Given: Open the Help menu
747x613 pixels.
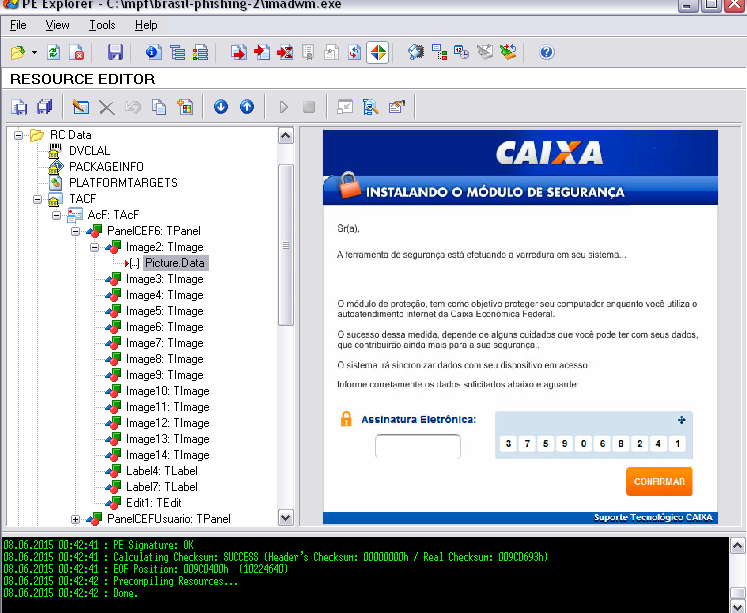Looking at the screenshot, I should pyautogui.click(x=146, y=25).
